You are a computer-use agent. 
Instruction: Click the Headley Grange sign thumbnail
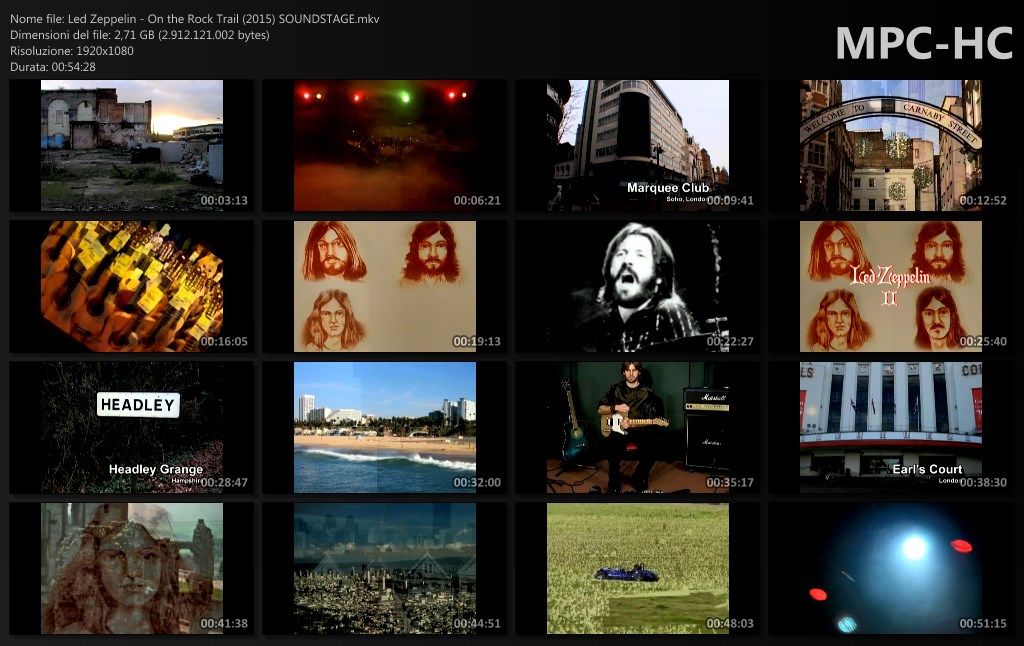point(132,427)
